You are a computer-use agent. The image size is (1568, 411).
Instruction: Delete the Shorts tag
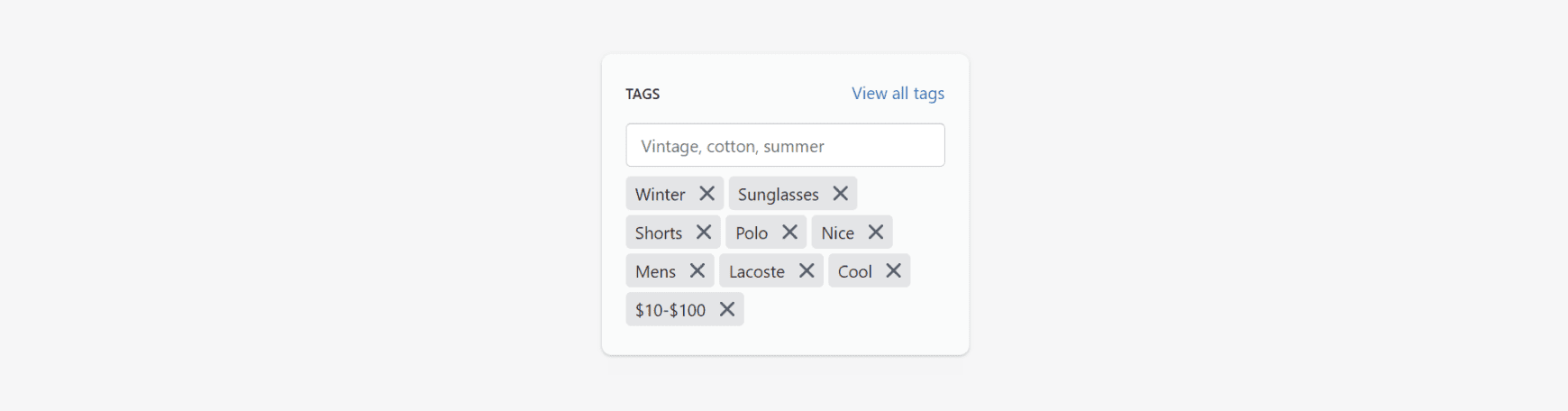[704, 233]
